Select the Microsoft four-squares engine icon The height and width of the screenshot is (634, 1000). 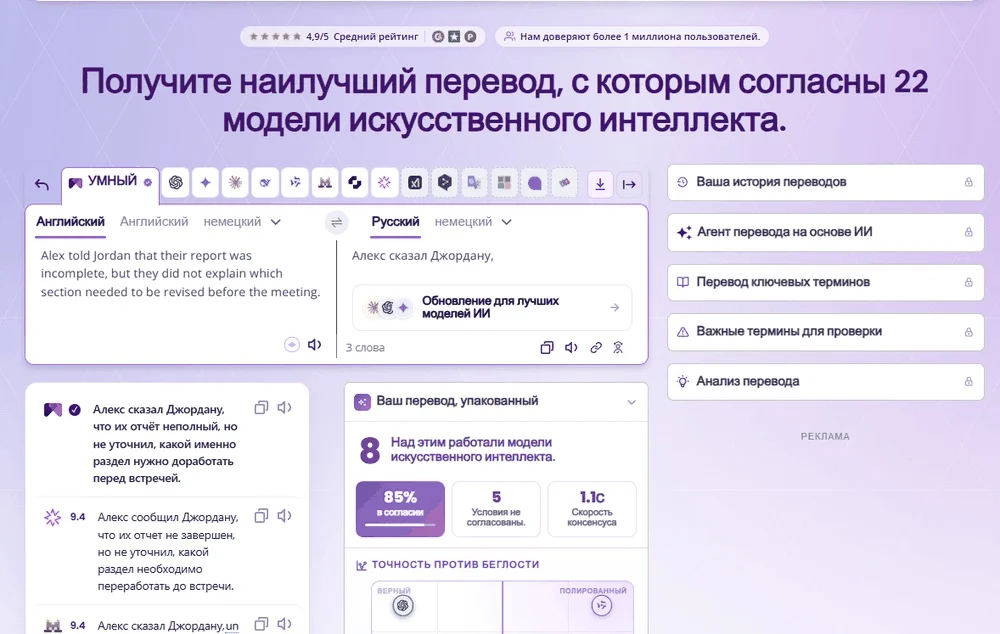coord(504,182)
